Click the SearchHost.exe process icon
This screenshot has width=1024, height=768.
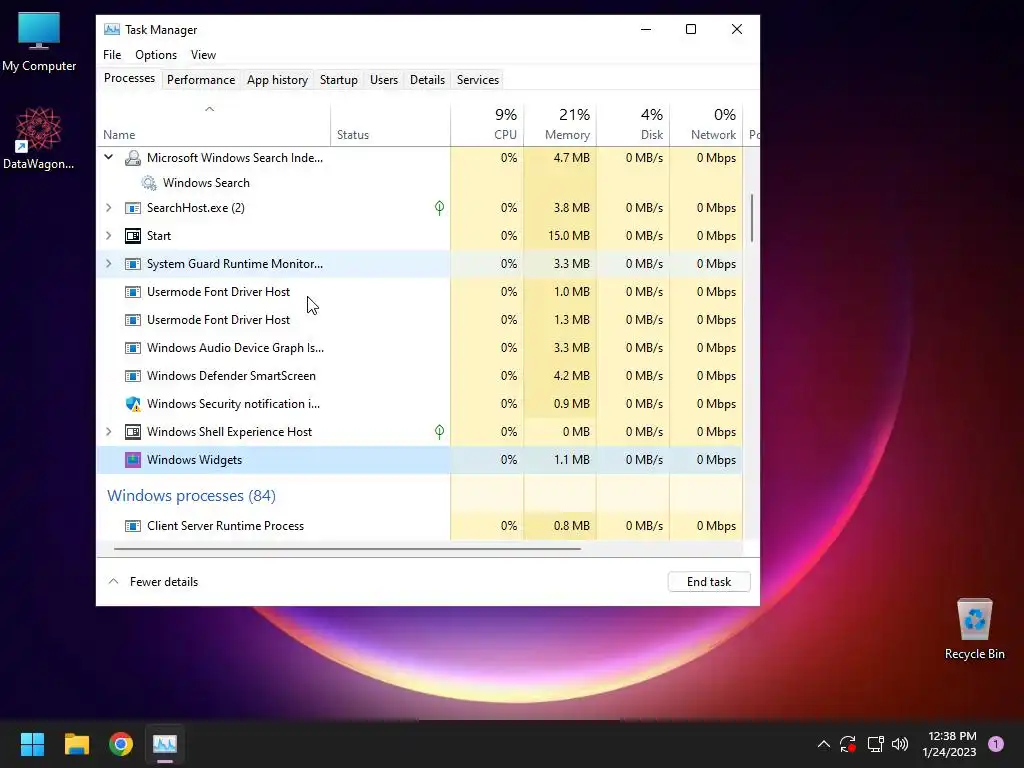pyautogui.click(x=133, y=208)
